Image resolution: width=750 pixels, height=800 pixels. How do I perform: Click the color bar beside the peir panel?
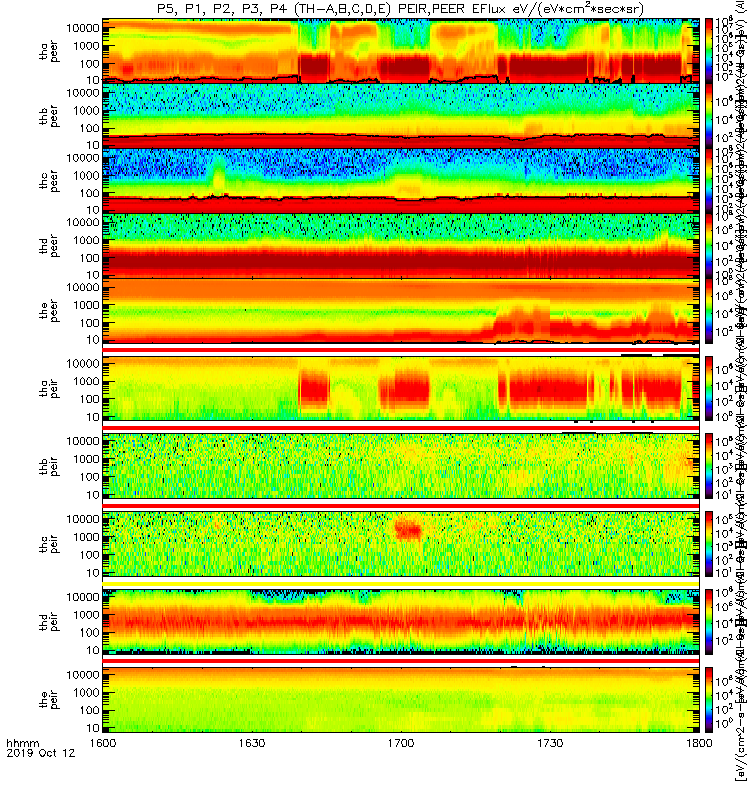(709, 699)
